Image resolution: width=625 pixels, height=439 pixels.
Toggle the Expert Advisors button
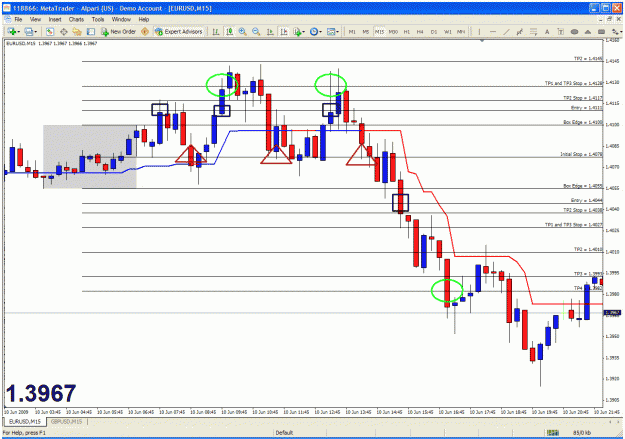pos(179,31)
